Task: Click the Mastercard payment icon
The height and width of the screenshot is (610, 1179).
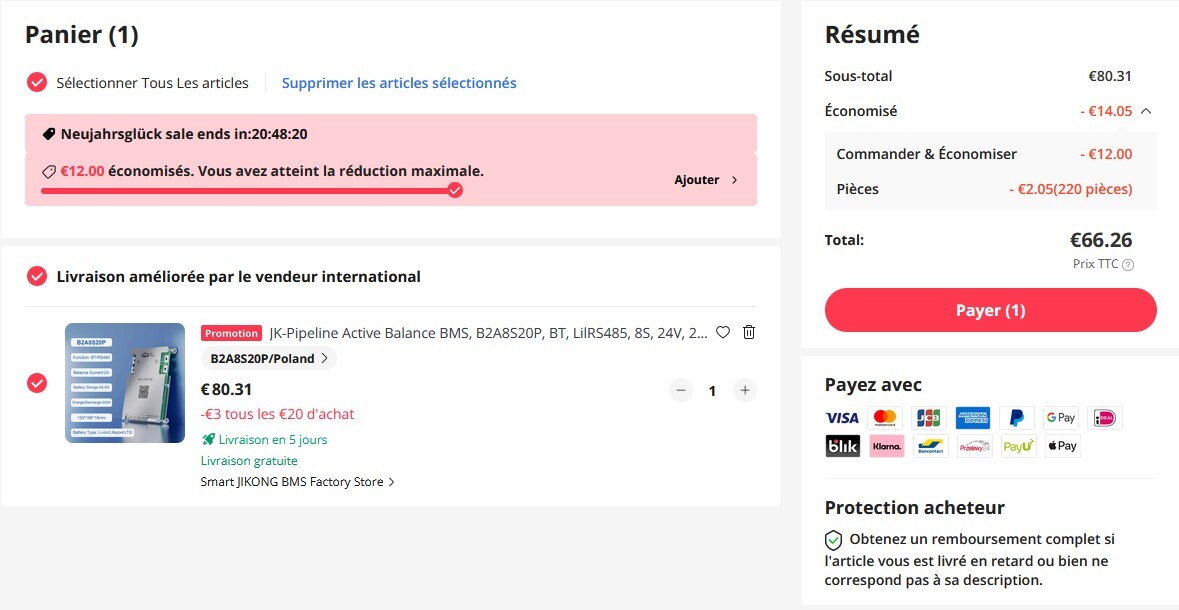Action: tap(885, 418)
